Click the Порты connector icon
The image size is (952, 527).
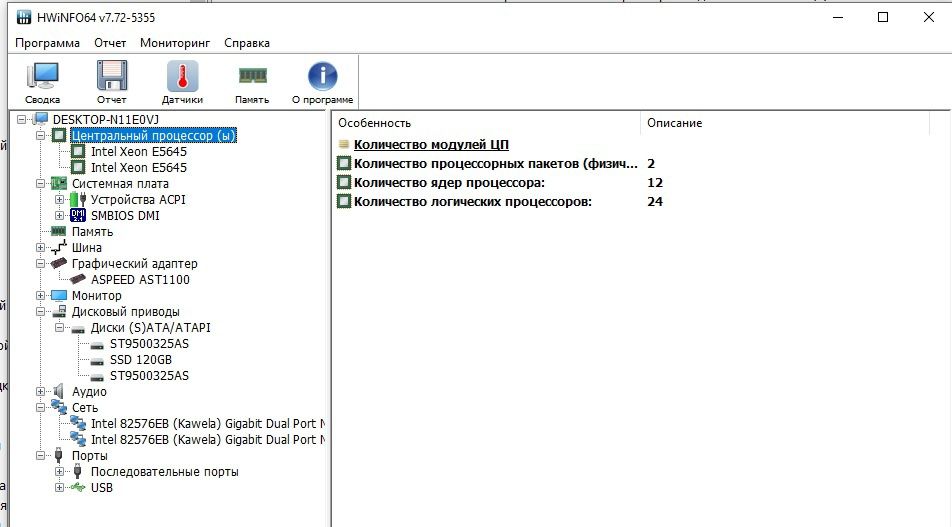(x=59, y=455)
